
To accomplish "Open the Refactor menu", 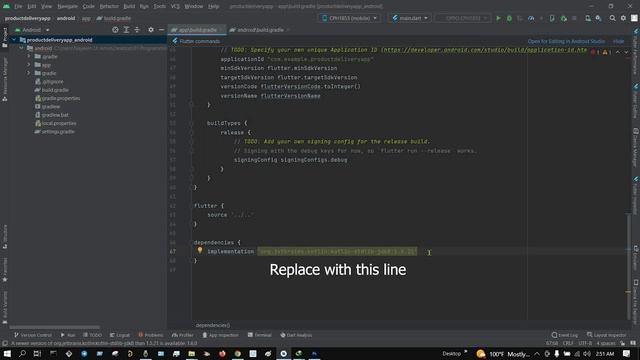I will pos(109,7).
